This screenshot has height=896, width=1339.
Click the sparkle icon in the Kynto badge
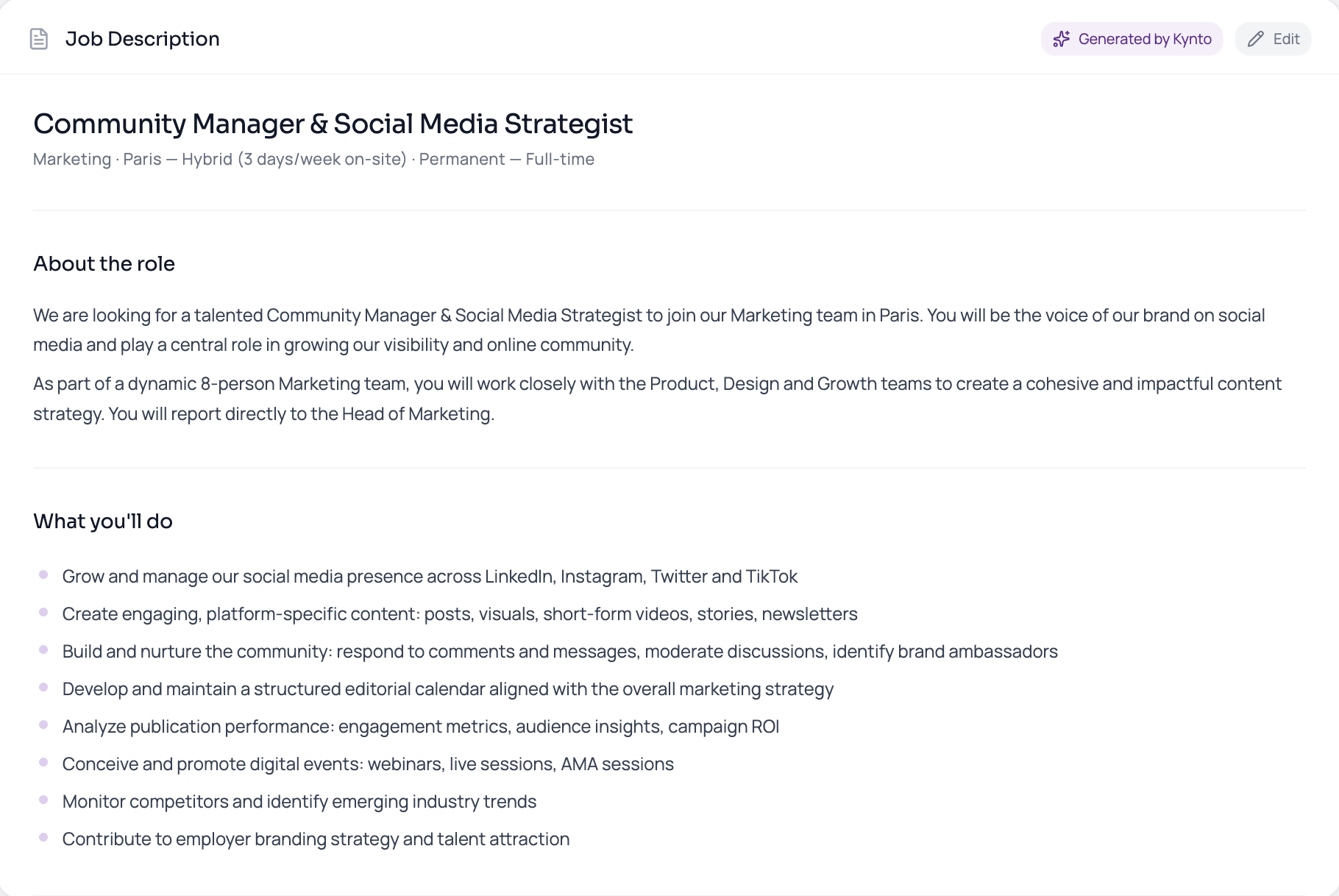coord(1061,39)
